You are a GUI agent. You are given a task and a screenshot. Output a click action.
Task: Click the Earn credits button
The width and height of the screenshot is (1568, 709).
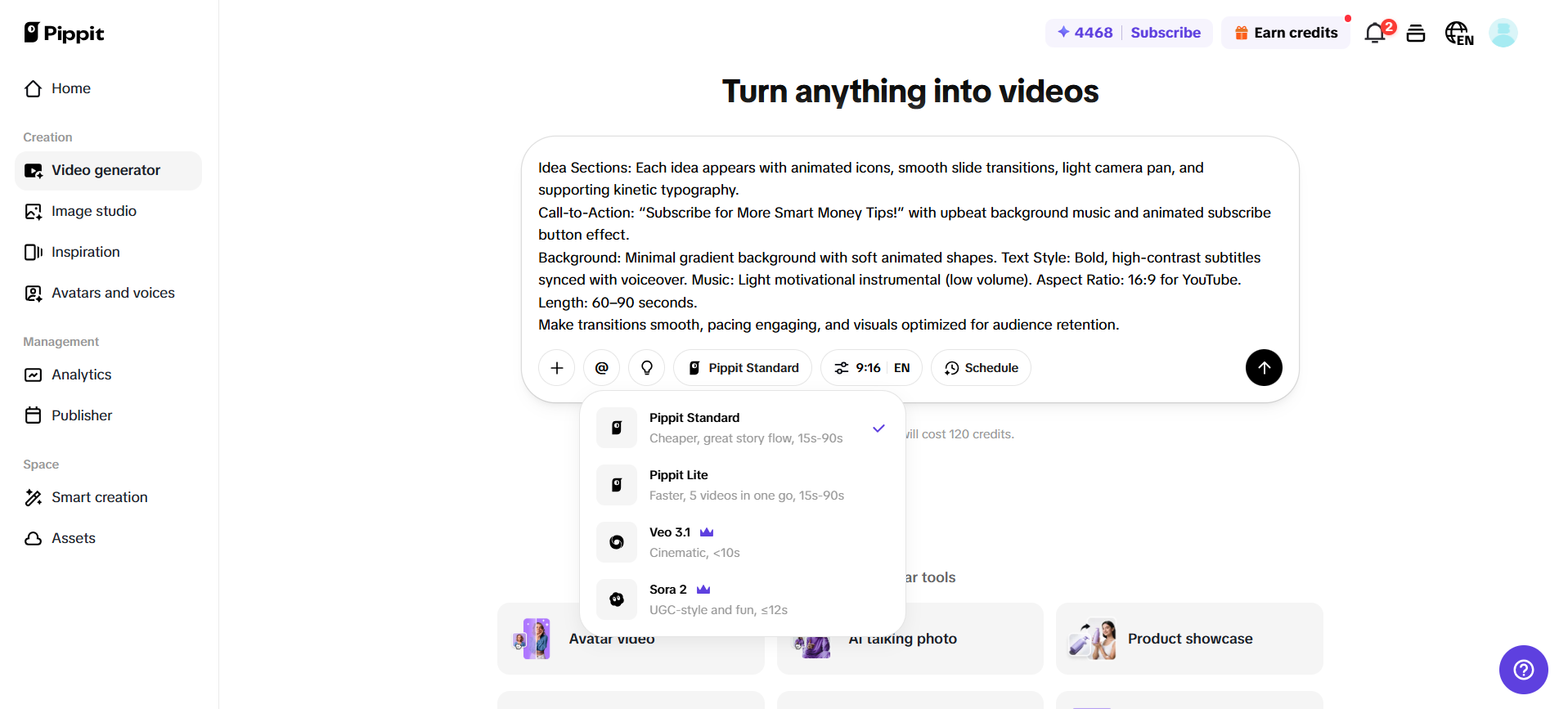click(x=1286, y=33)
